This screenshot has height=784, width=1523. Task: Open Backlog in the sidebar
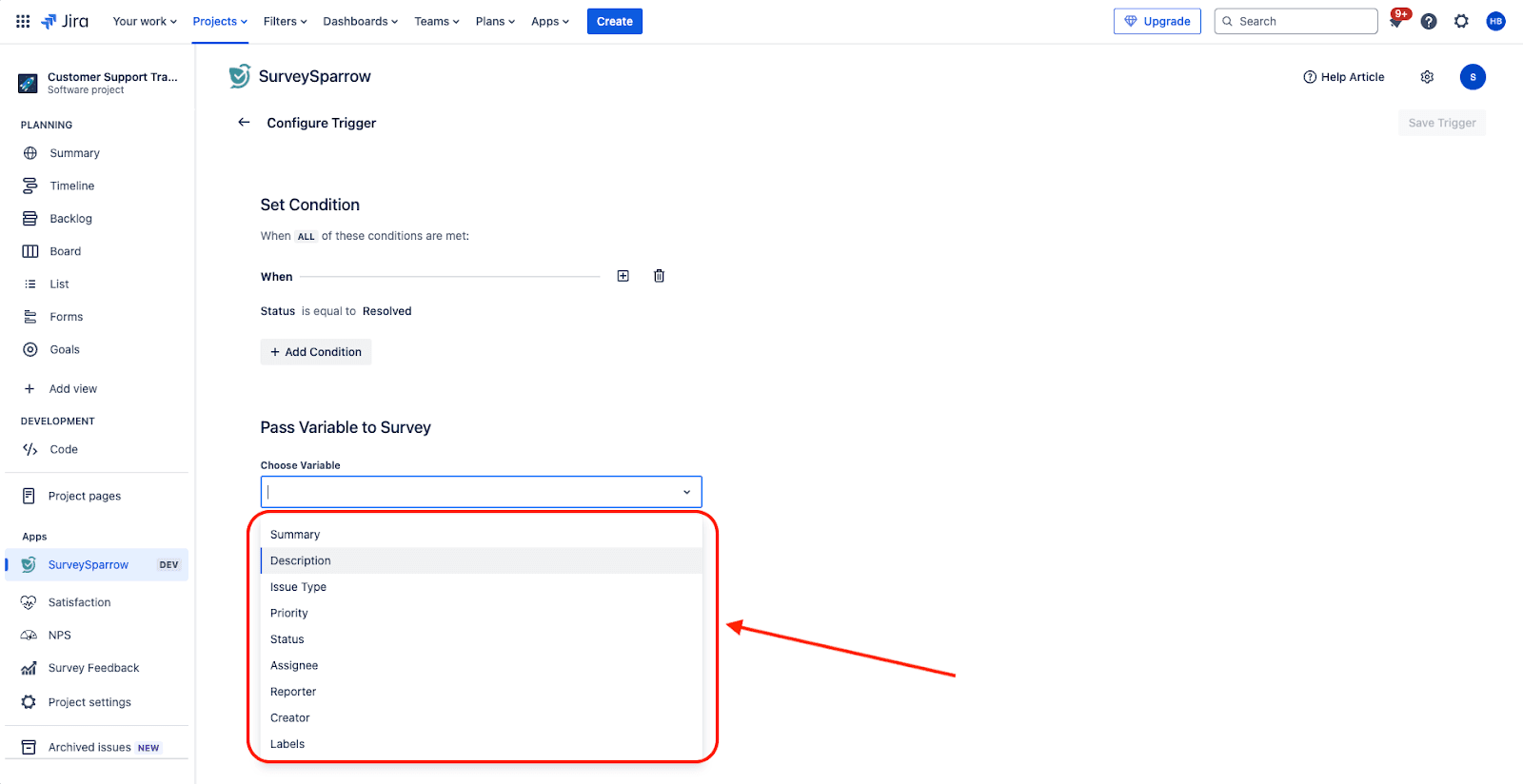click(x=70, y=219)
